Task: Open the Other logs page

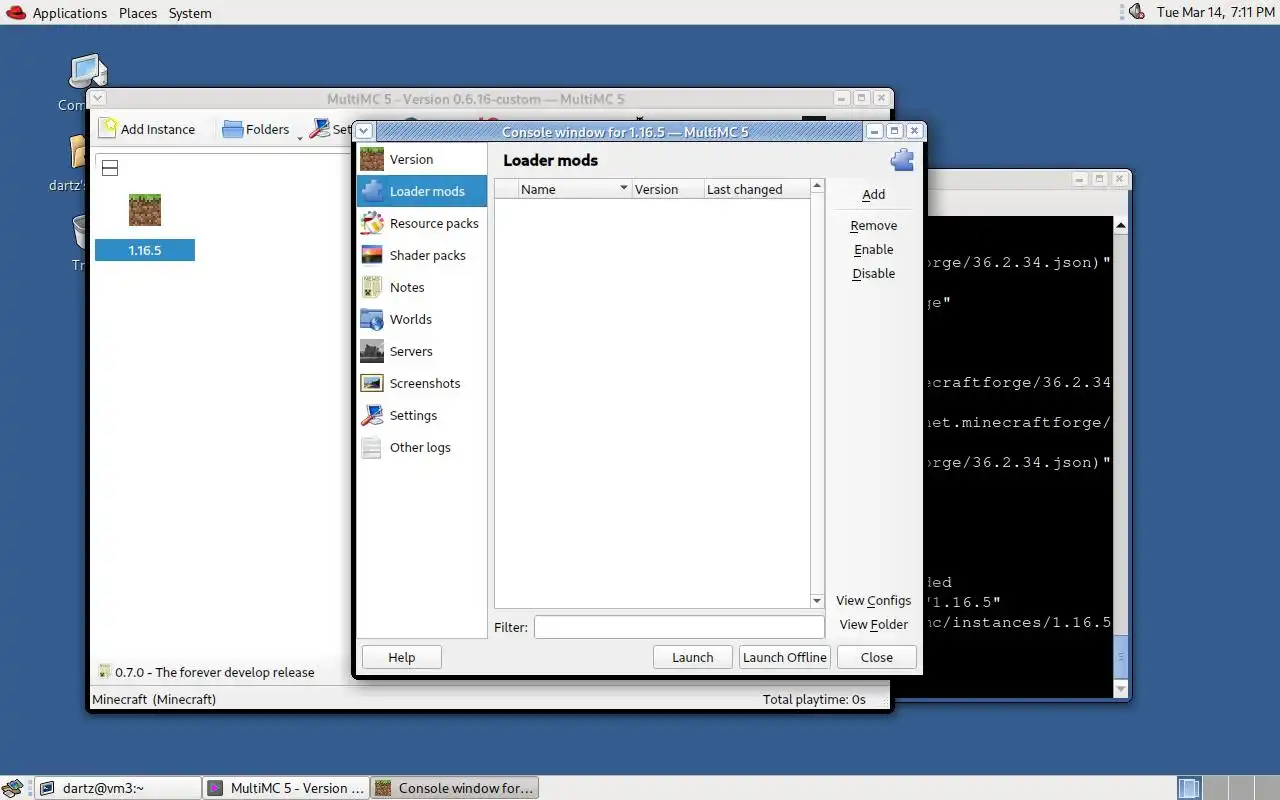Action: (422, 447)
